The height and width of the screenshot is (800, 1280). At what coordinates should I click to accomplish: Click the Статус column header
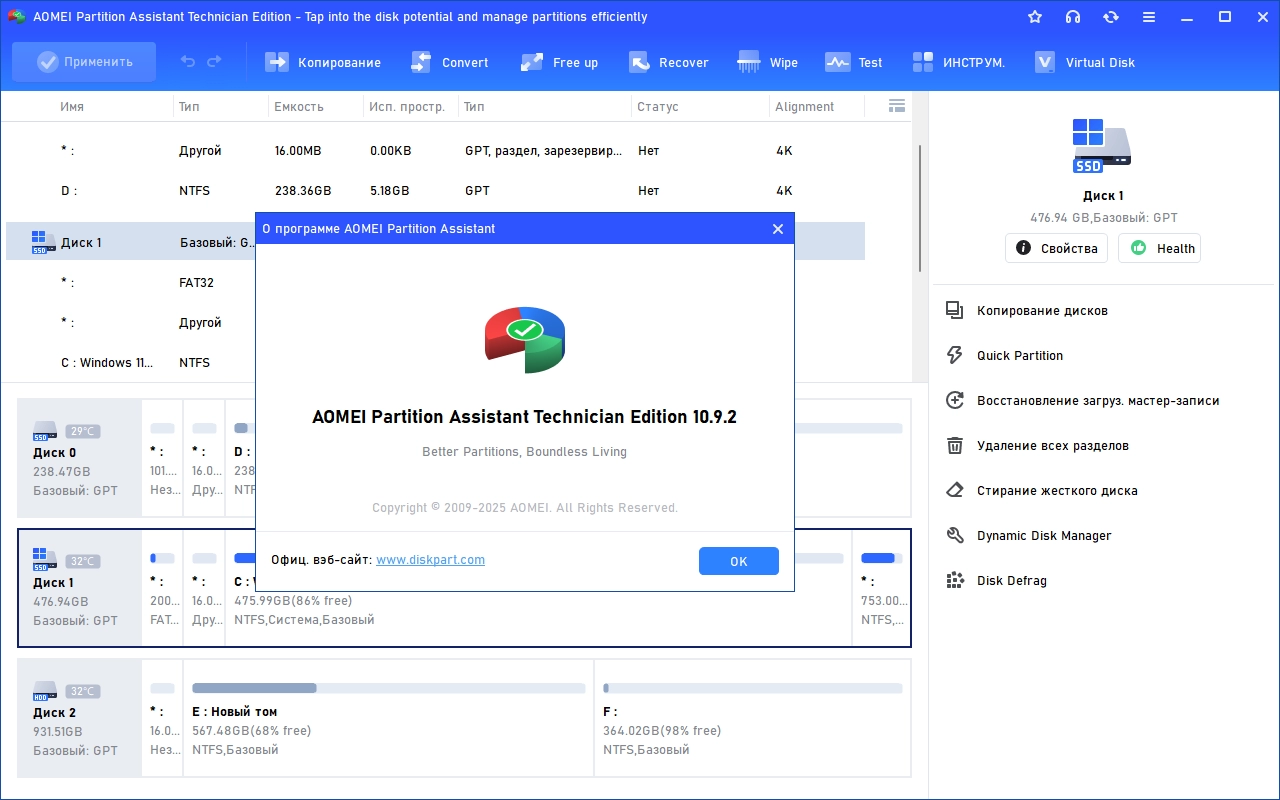[658, 107]
